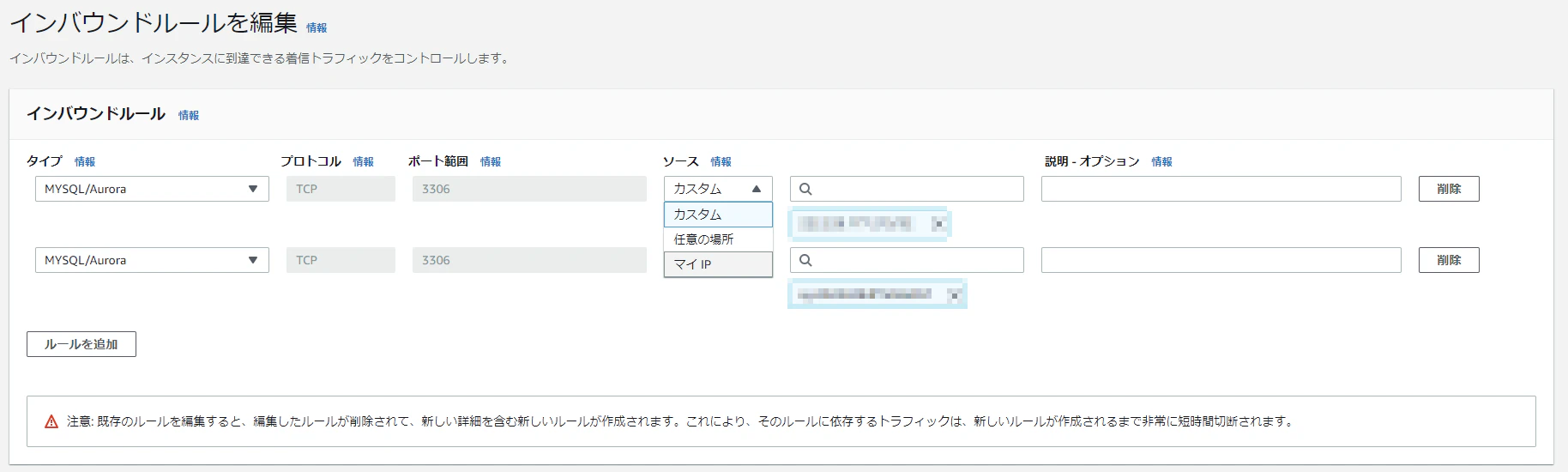The height and width of the screenshot is (472, 1568).
Task: Open 情報 link beside インバウンドルール heading
Action: (189, 115)
